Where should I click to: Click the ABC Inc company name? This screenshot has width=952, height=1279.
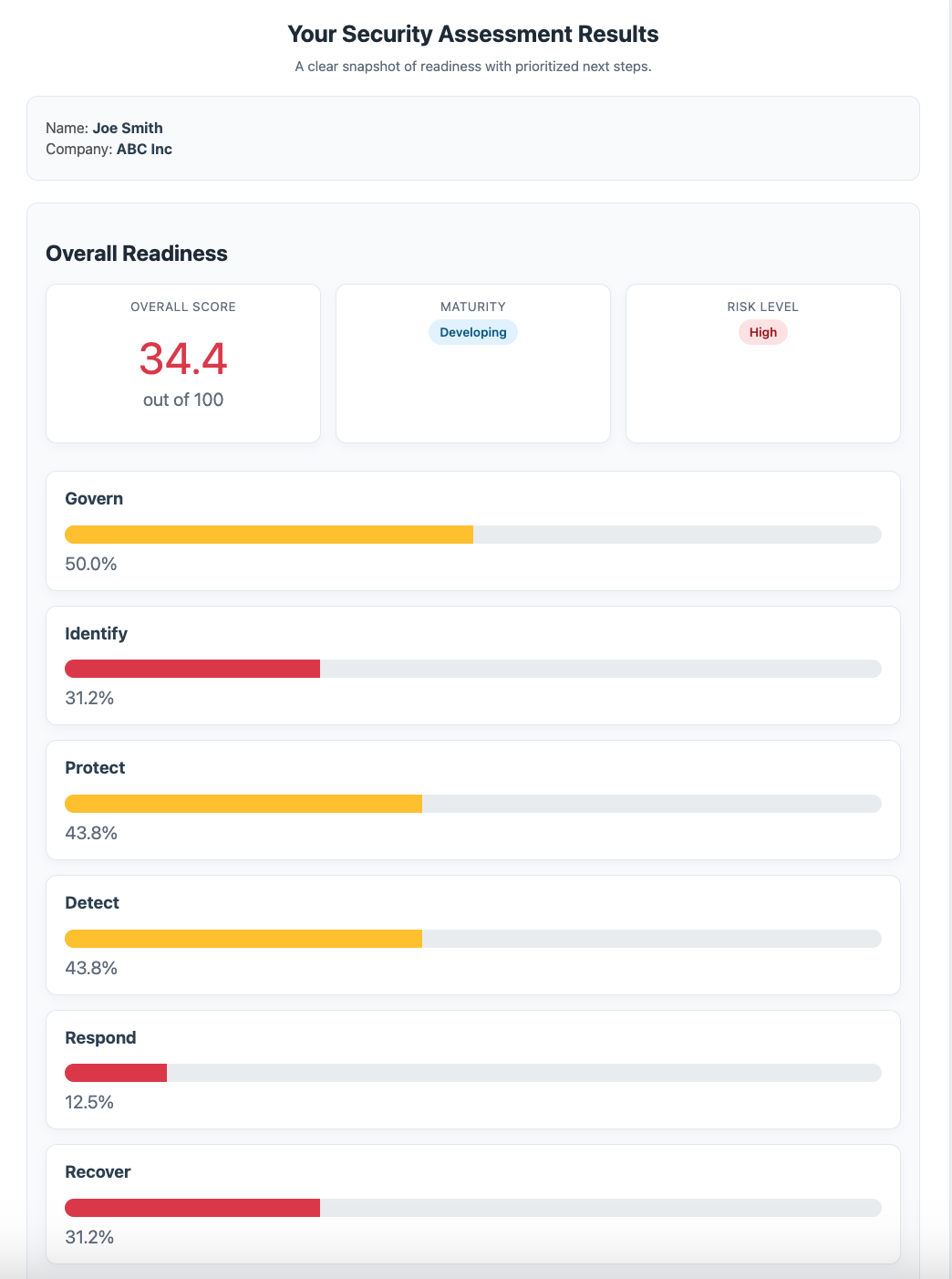(144, 150)
